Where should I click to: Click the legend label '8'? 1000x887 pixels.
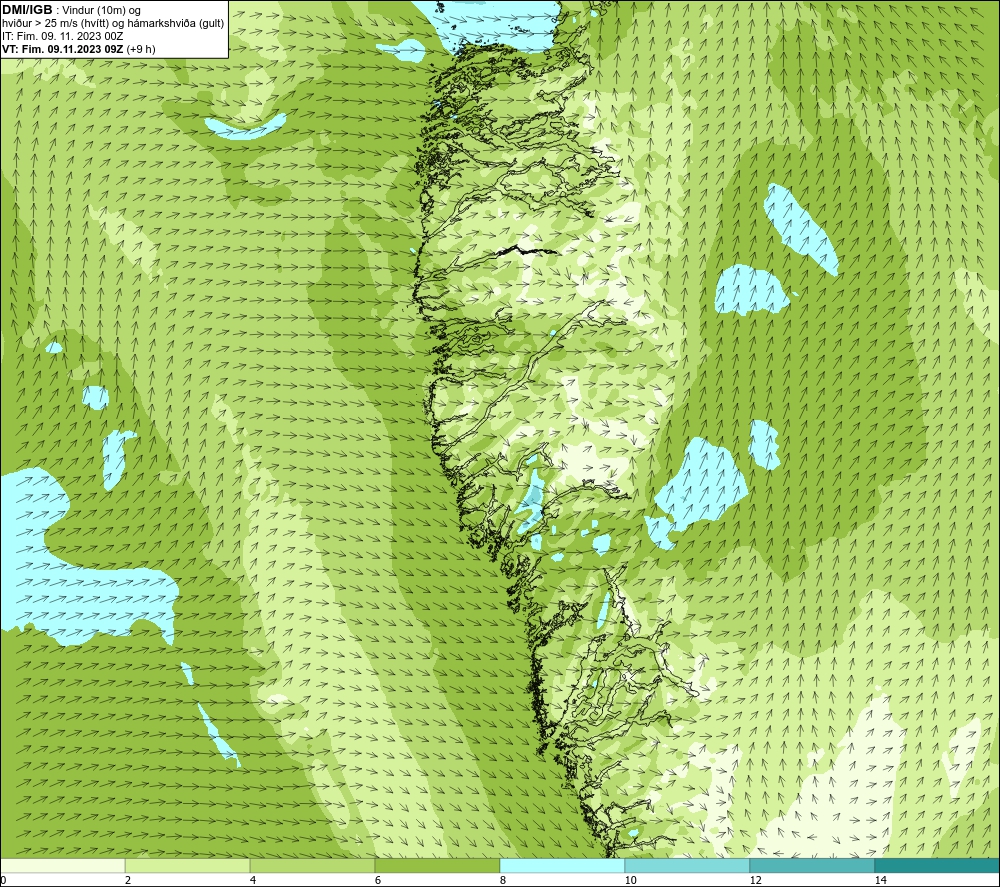[x=503, y=880]
